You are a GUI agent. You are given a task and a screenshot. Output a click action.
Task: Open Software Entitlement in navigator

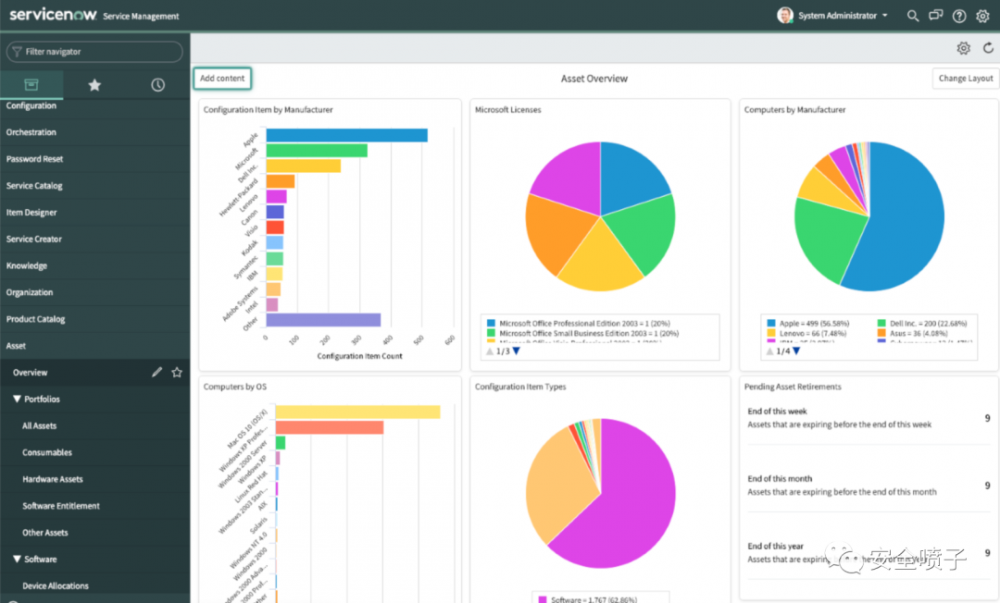click(61, 506)
